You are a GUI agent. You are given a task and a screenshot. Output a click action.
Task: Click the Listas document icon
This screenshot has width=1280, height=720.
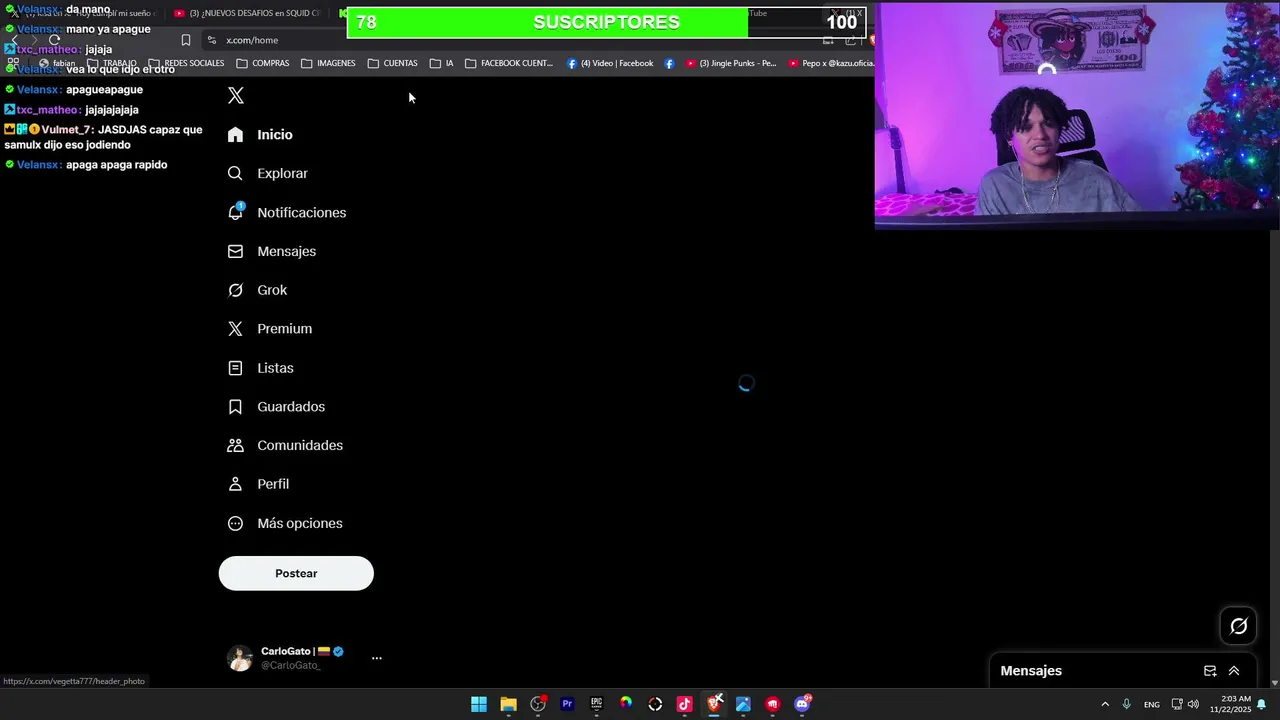(235, 368)
